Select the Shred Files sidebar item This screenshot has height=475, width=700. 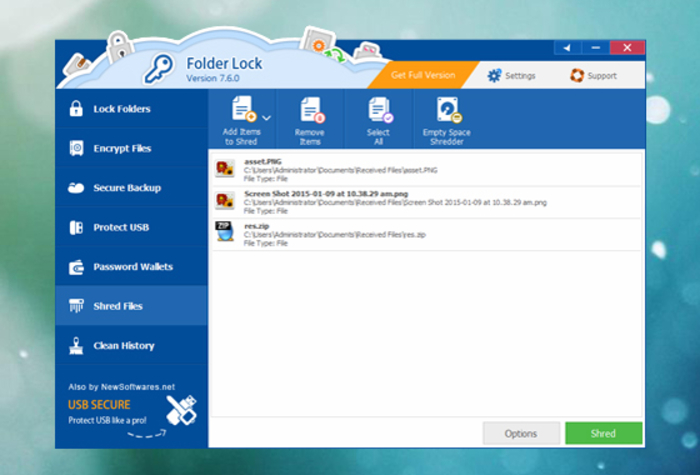(118, 306)
